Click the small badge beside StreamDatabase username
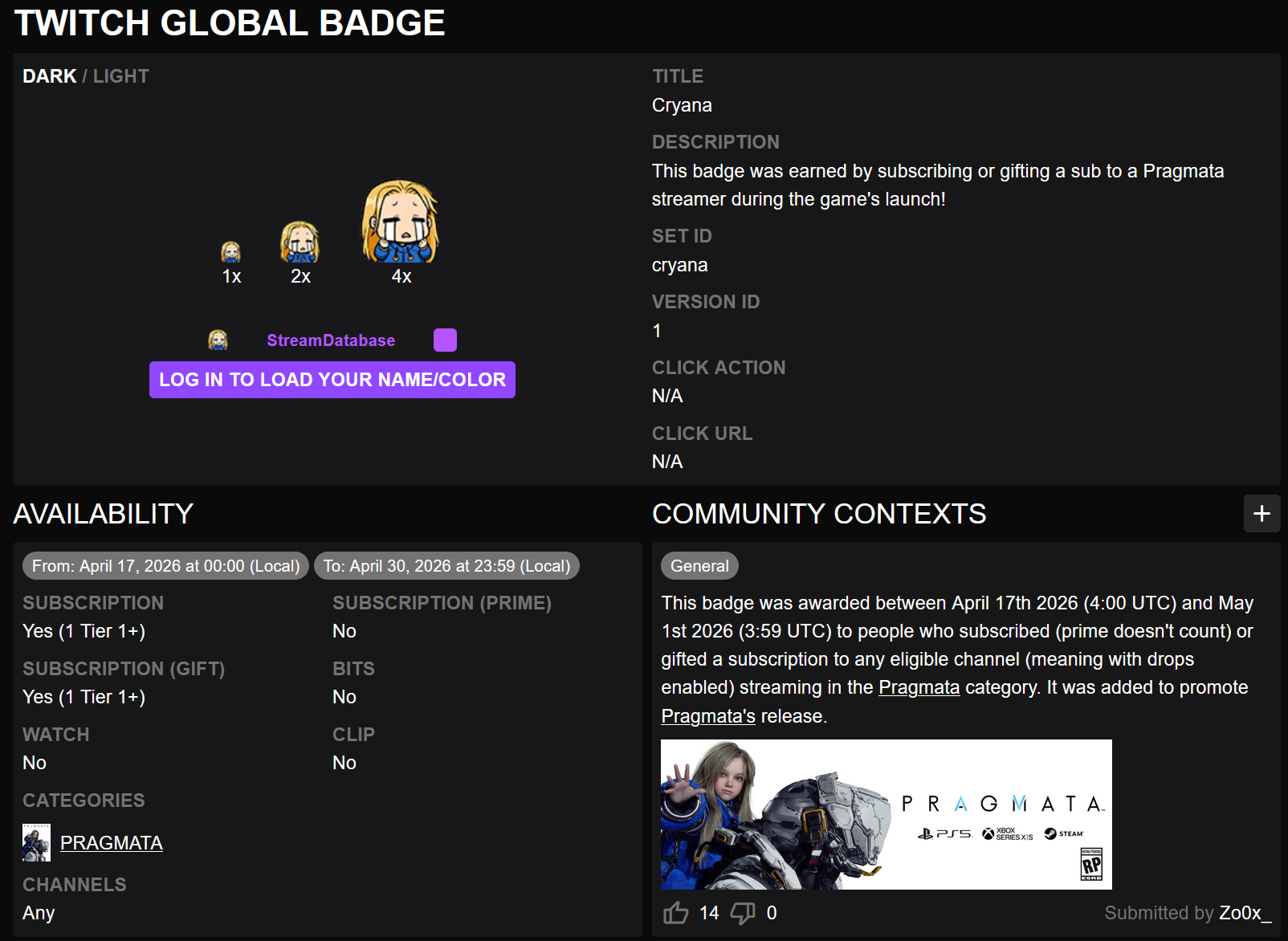 point(218,340)
